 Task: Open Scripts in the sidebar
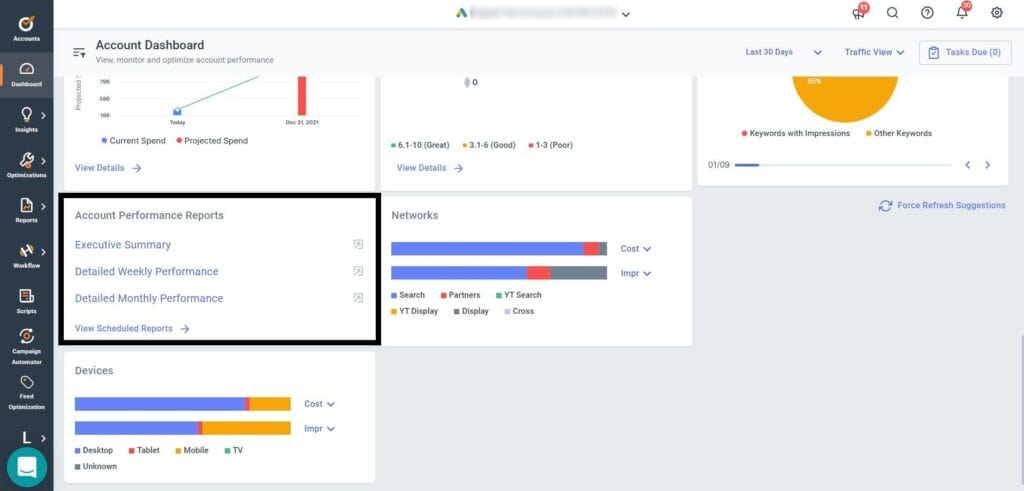click(x=26, y=302)
